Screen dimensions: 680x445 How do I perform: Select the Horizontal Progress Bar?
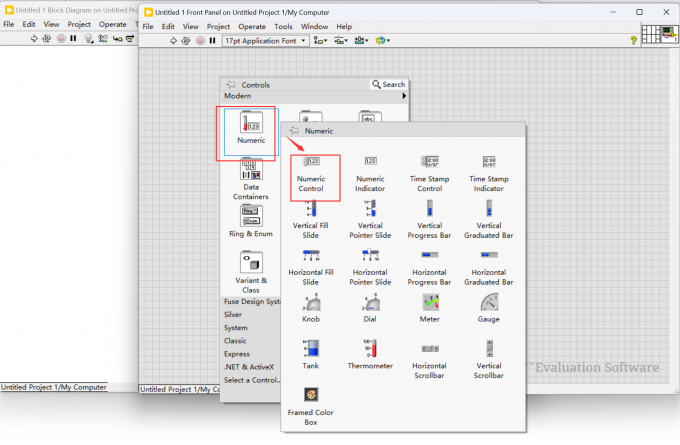coord(429,267)
